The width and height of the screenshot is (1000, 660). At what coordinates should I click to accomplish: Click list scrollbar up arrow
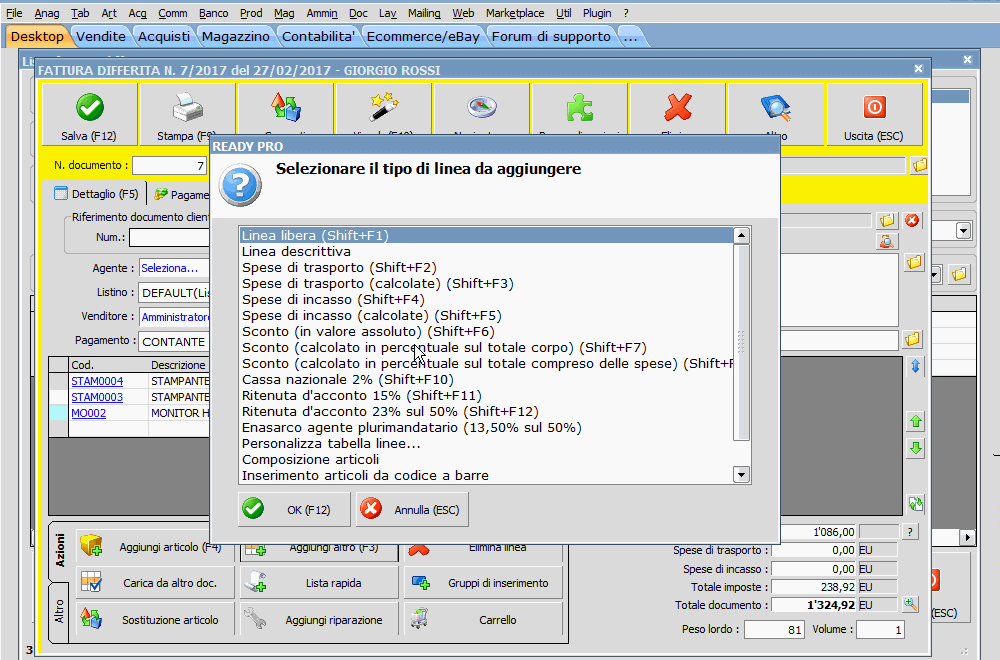click(741, 235)
